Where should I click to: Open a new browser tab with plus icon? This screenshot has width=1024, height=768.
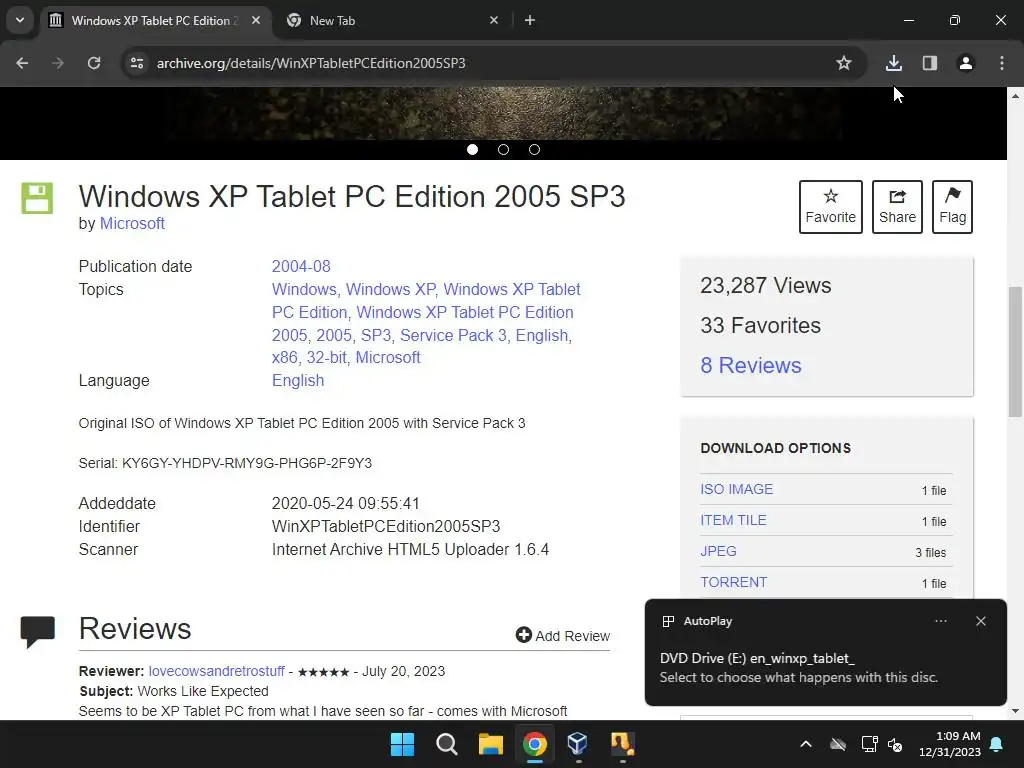coord(530,20)
